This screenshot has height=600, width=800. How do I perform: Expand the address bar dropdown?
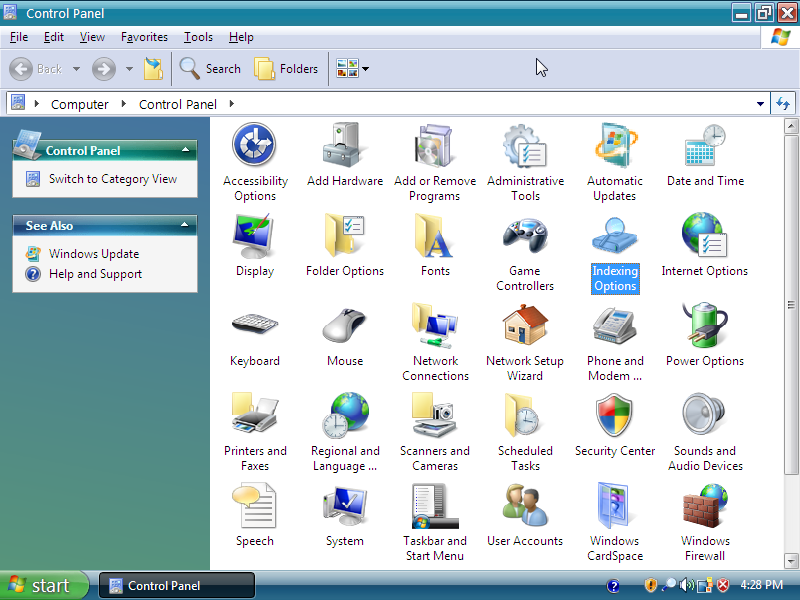coord(761,104)
